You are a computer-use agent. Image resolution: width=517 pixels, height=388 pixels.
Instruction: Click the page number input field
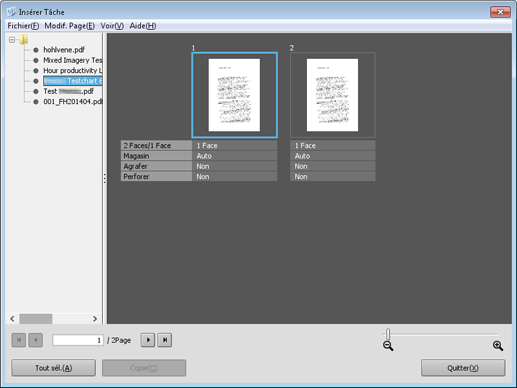(78, 340)
